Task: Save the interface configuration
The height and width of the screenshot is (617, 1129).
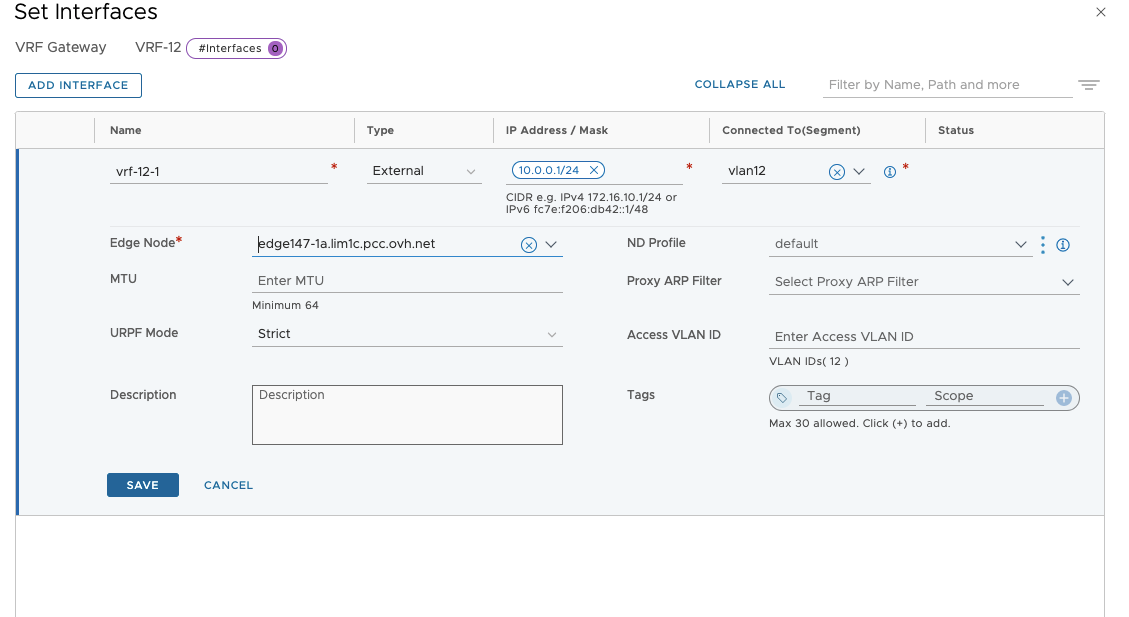Action: tap(142, 485)
